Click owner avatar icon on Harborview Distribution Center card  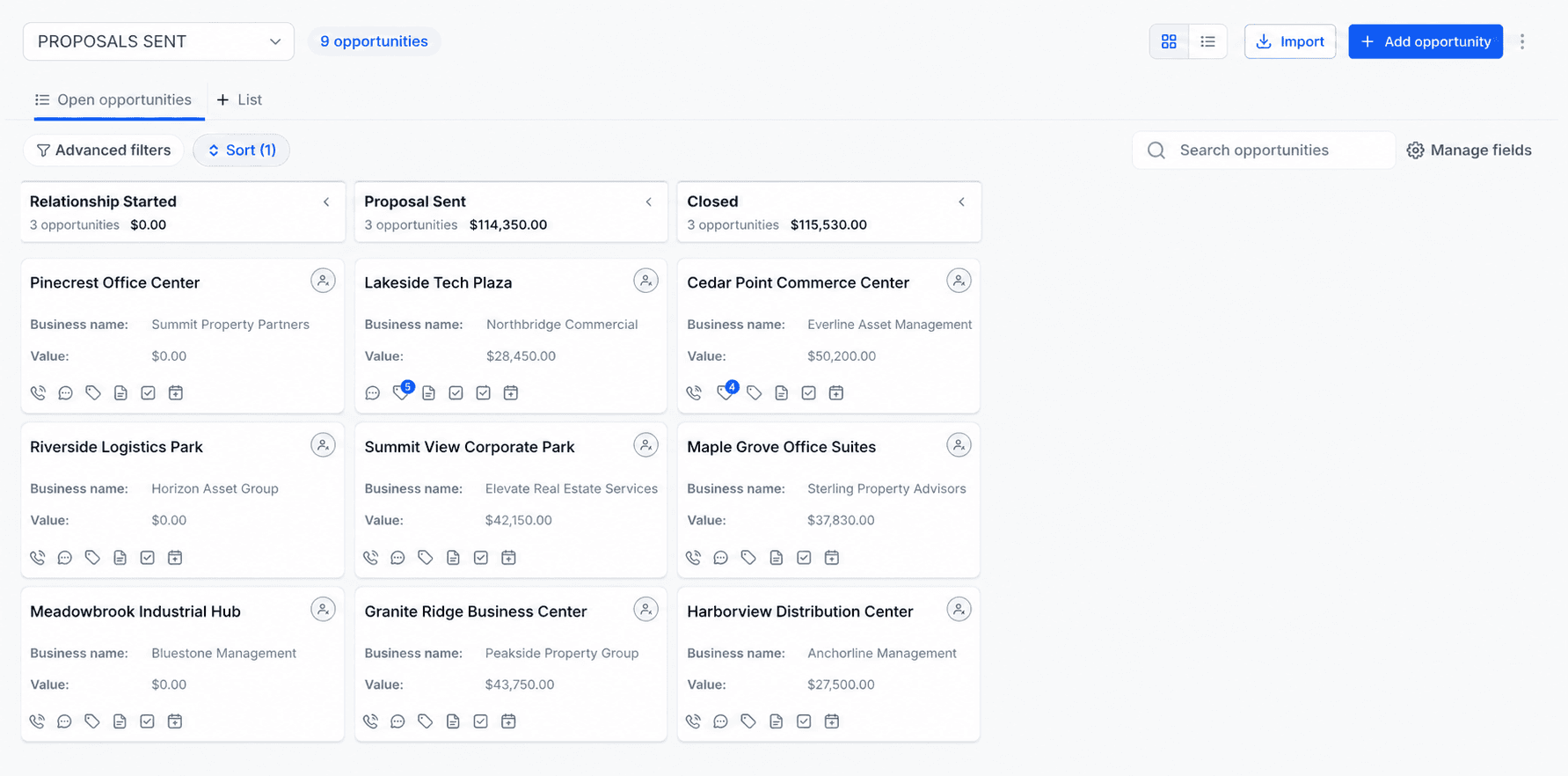959,609
